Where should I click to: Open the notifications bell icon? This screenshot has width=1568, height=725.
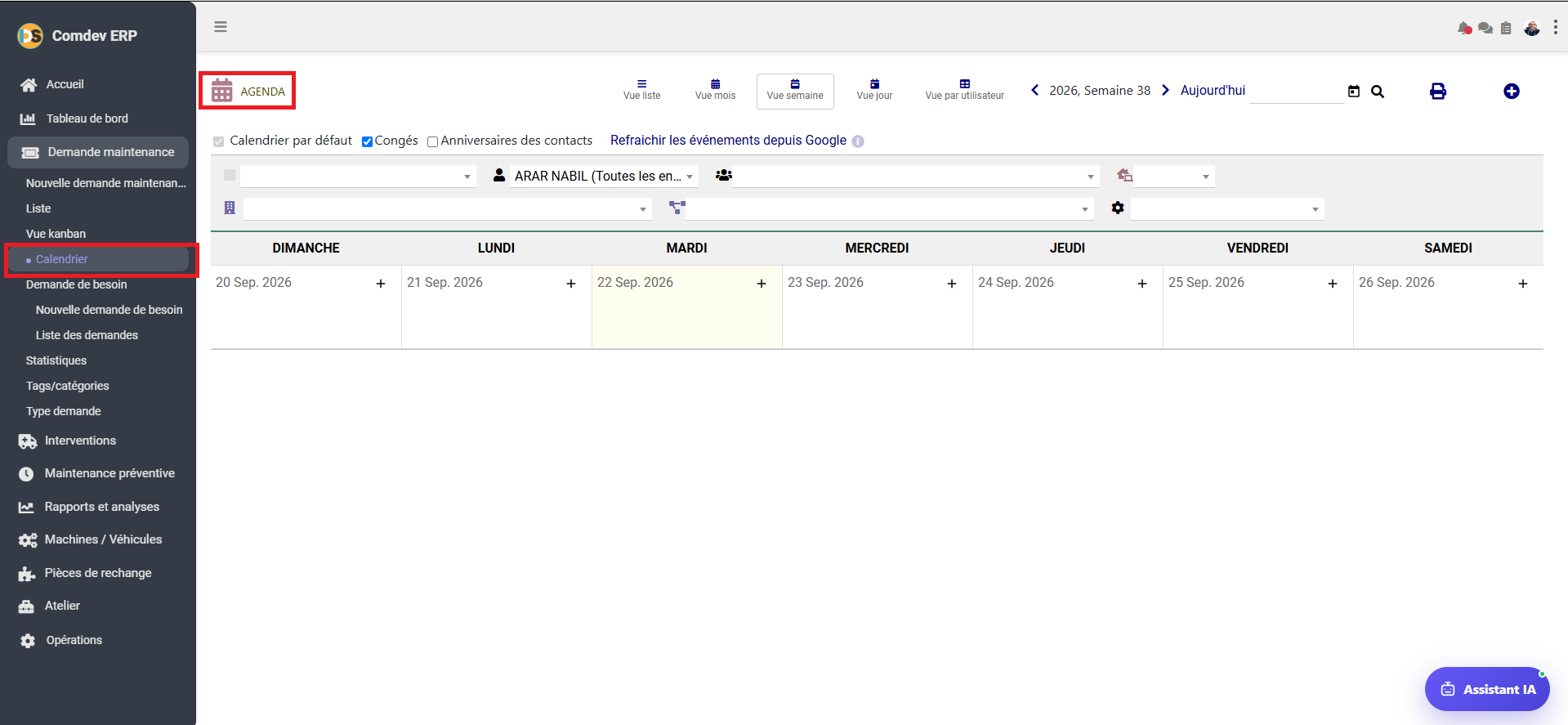pyautogui.click(x=1464, y=29)
